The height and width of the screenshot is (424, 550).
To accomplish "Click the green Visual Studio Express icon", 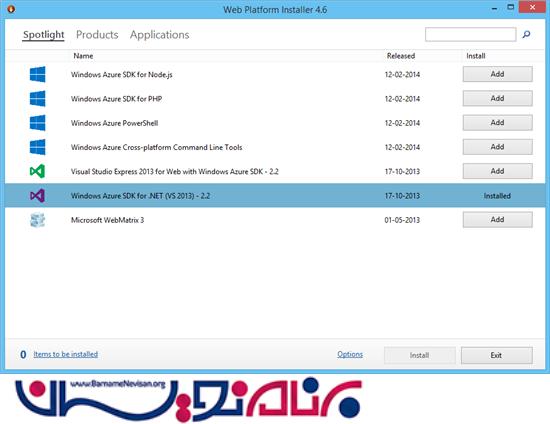I will click(38, 171).
